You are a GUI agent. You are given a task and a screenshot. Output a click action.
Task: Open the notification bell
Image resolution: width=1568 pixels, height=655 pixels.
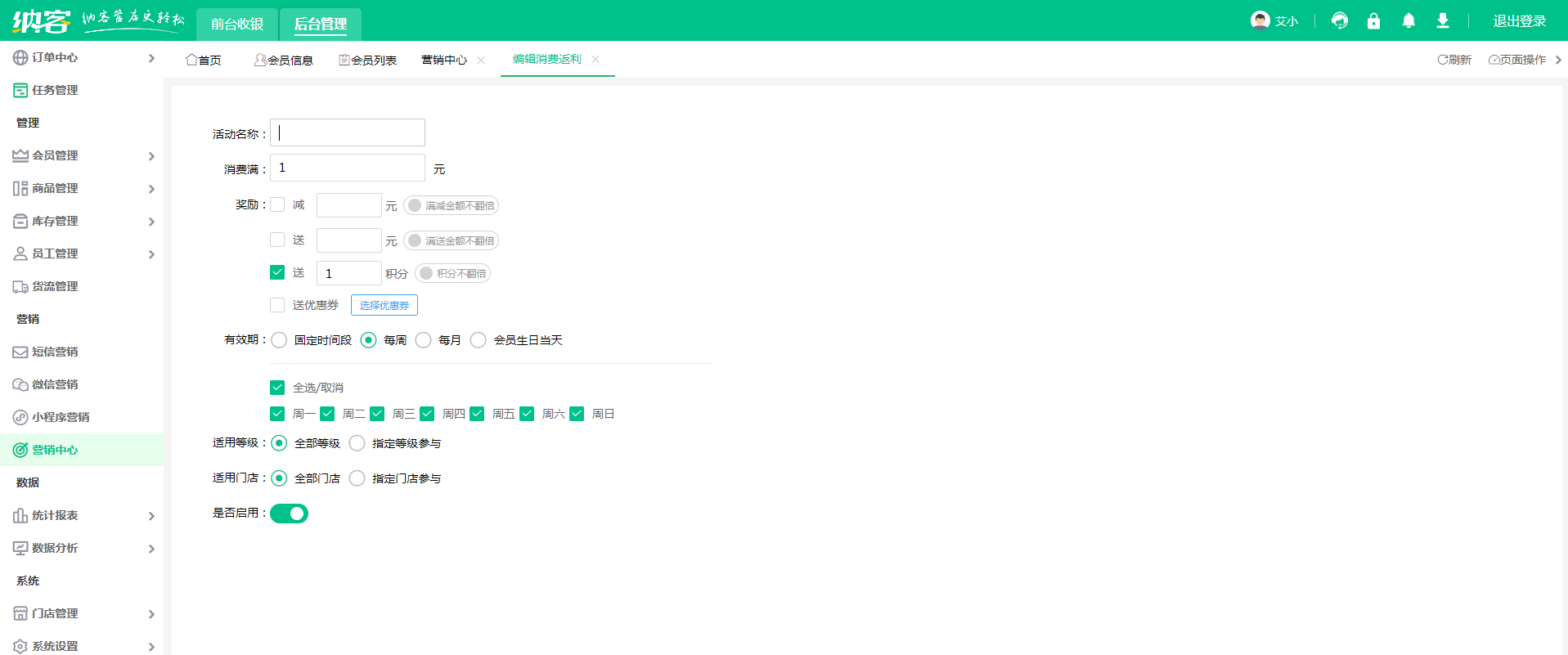(1408, 21)
